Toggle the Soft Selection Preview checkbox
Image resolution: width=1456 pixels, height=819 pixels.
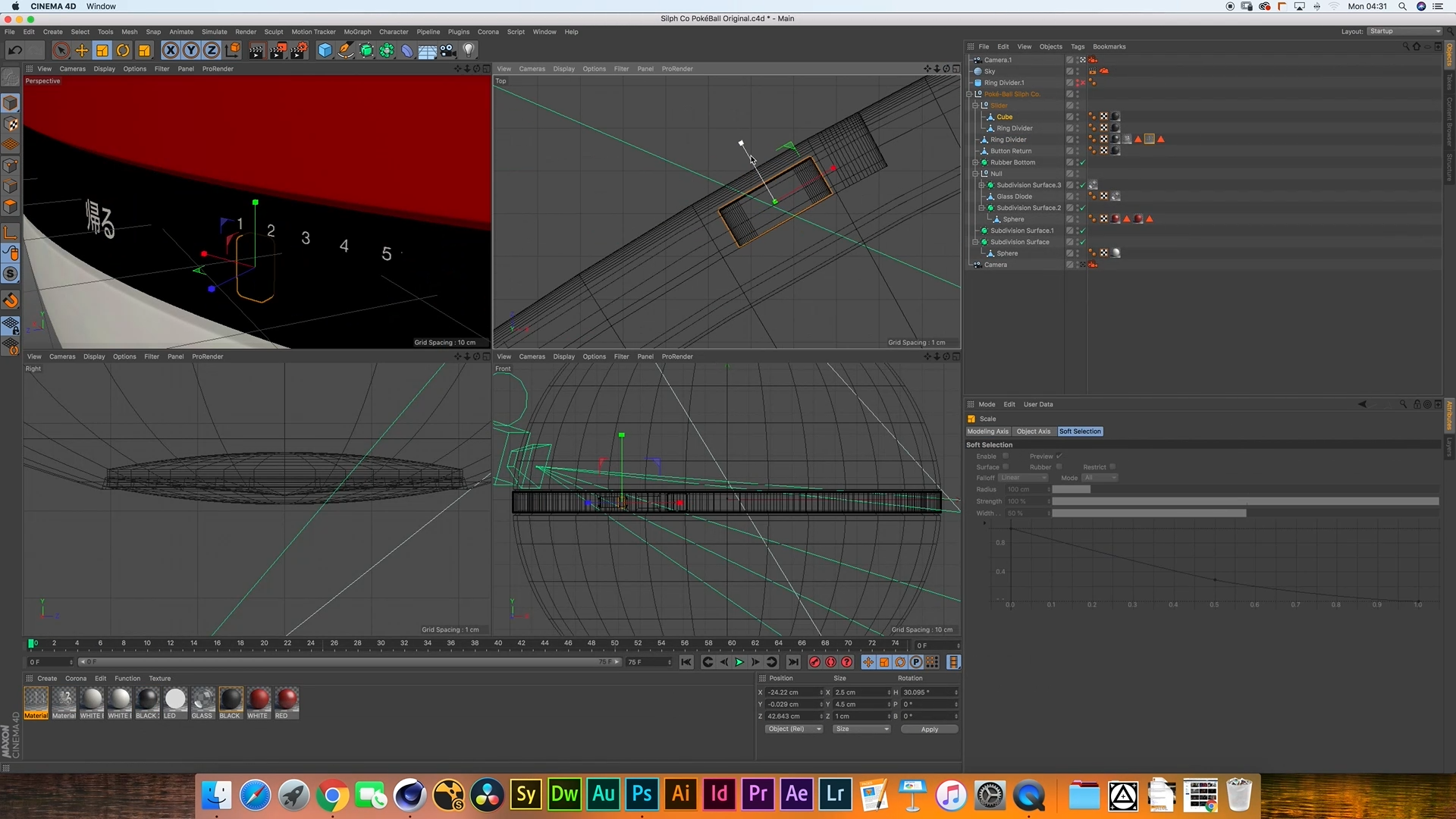point(1059,456)
